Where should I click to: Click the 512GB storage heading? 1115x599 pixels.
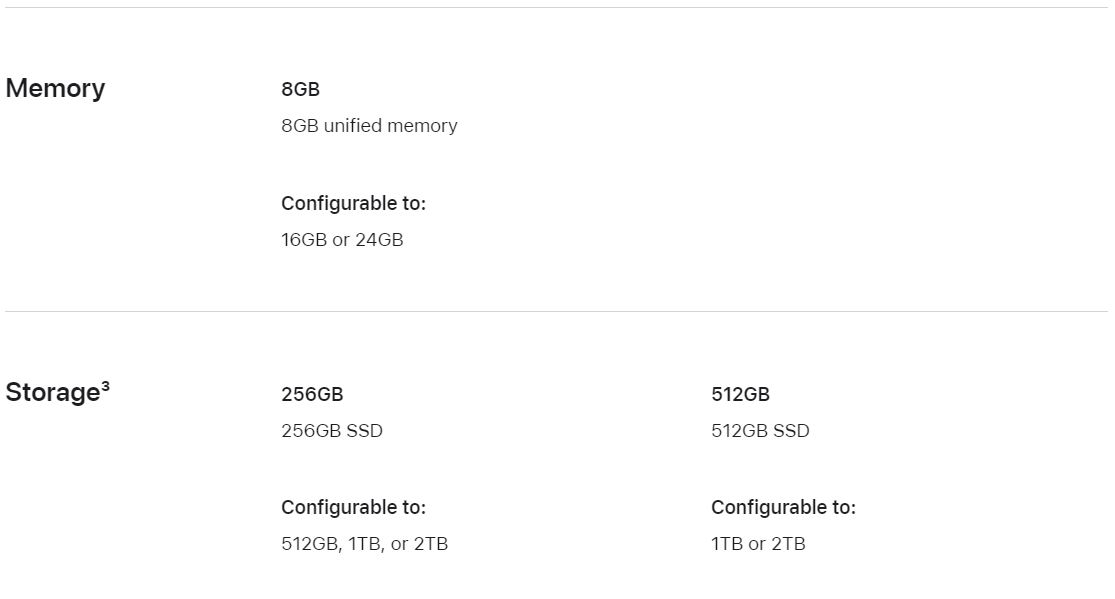[x=740, y=394]
